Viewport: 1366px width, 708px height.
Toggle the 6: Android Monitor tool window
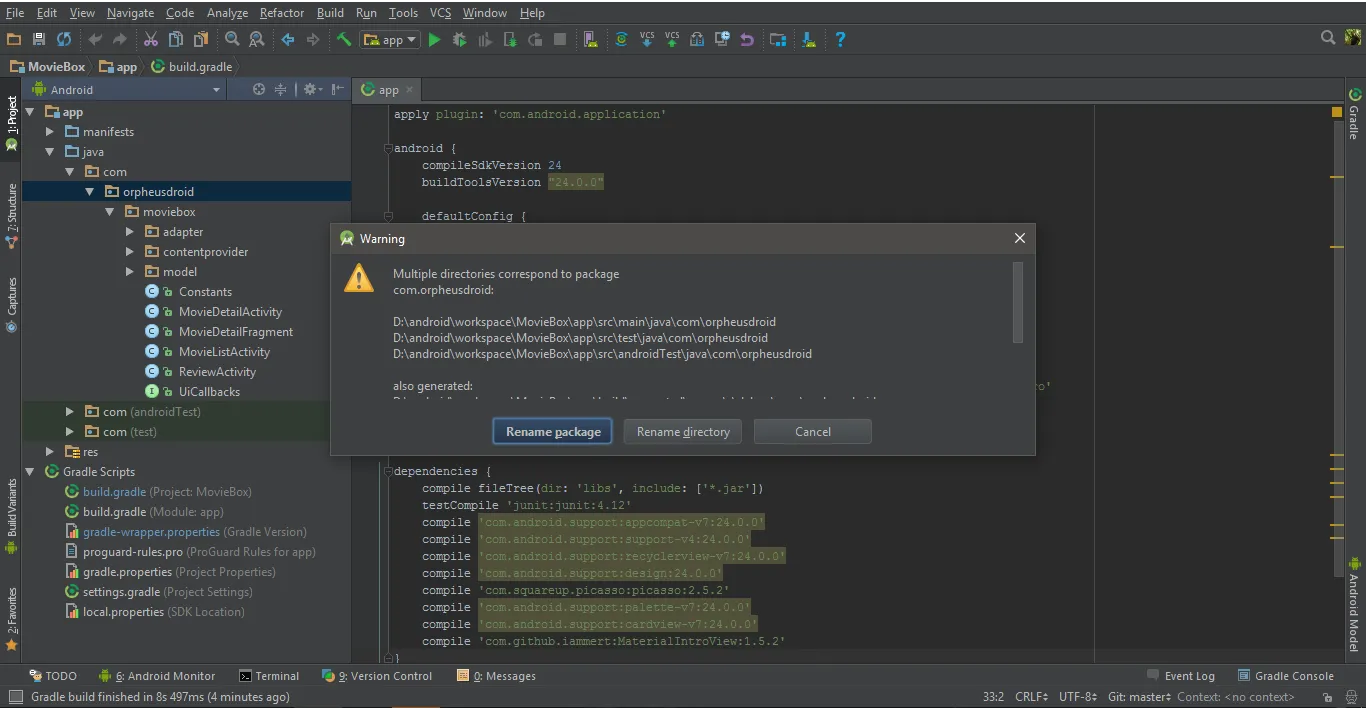pos(157,676)
